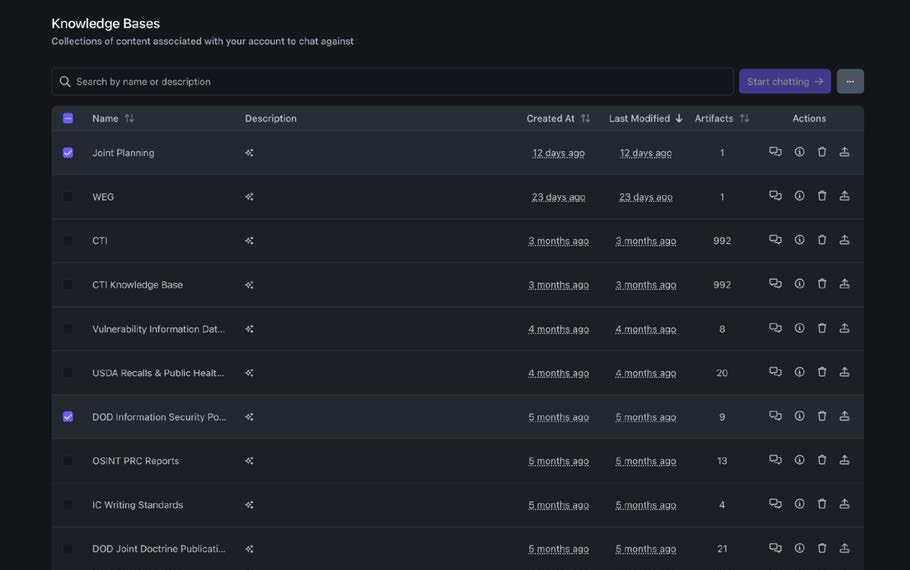Click the Description column header
Viewport: 910px width, 570px height.
tap(270, 118)
